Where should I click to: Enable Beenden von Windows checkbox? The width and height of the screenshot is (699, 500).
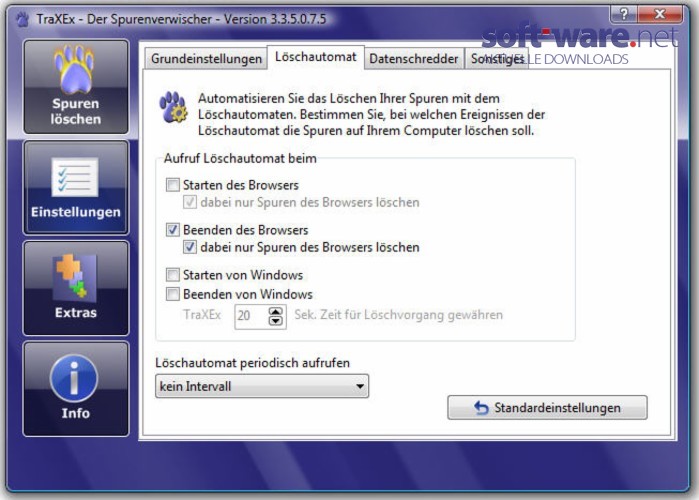tap(173, 294)
